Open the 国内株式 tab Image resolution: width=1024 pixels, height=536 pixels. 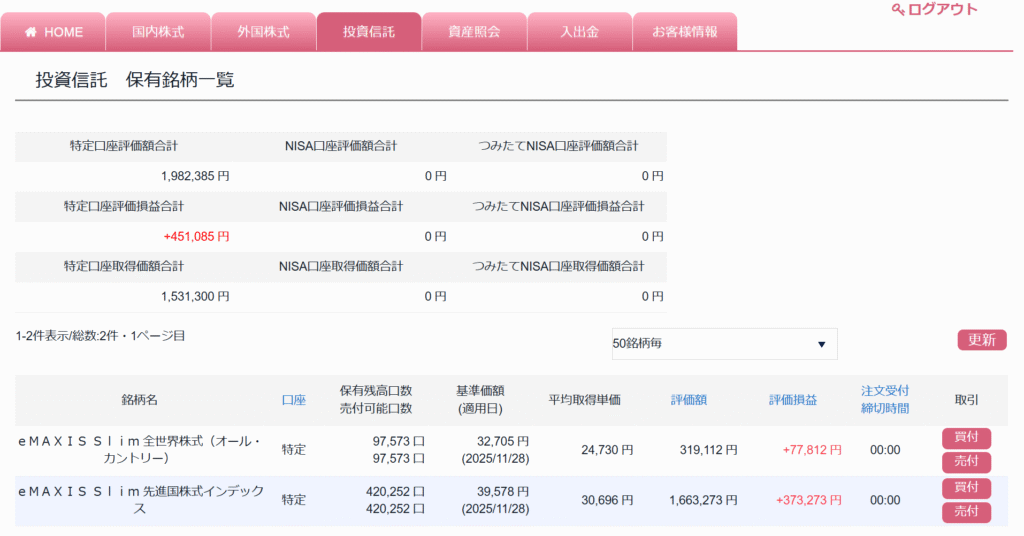click(x=158, y=32)
